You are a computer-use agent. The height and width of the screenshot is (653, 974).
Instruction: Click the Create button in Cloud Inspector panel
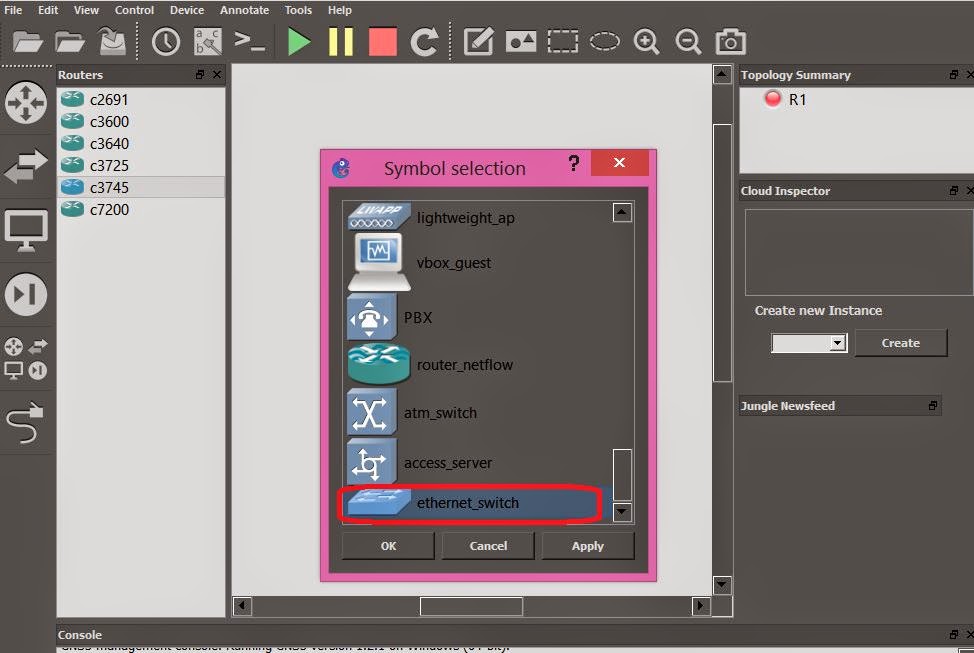click(x=899, y=343)
